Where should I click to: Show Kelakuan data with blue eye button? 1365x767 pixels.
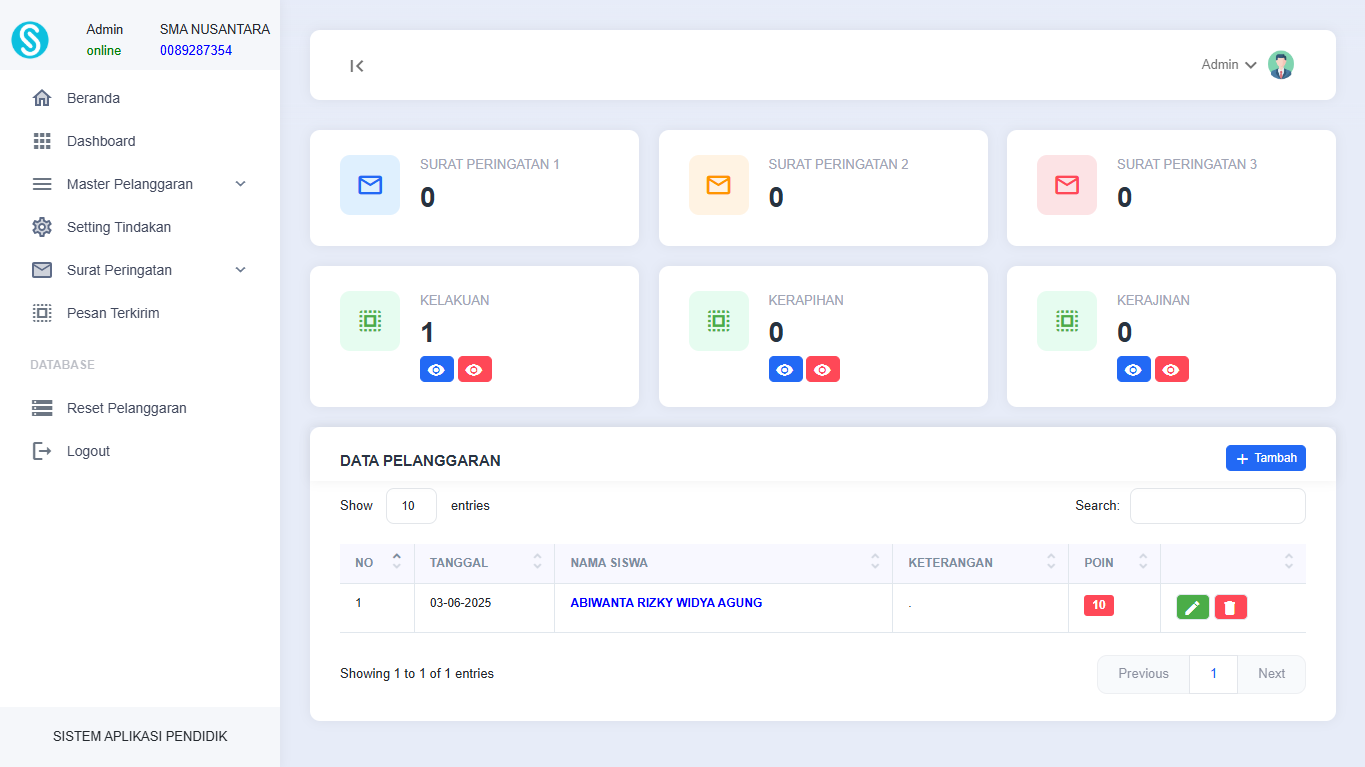coord(436,370)
